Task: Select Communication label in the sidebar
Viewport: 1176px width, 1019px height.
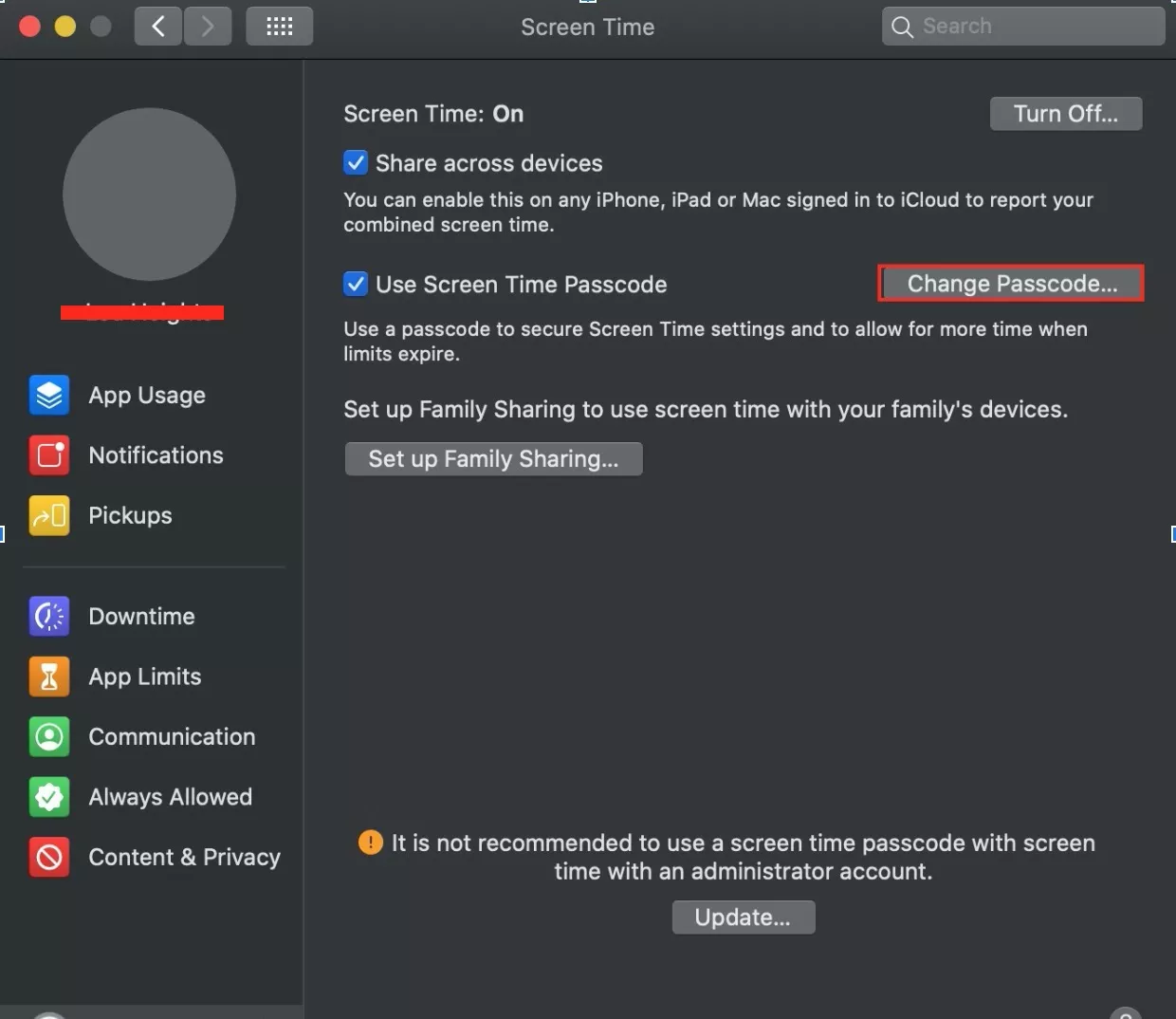Action: pyautogui.click(x=172, y=737)
